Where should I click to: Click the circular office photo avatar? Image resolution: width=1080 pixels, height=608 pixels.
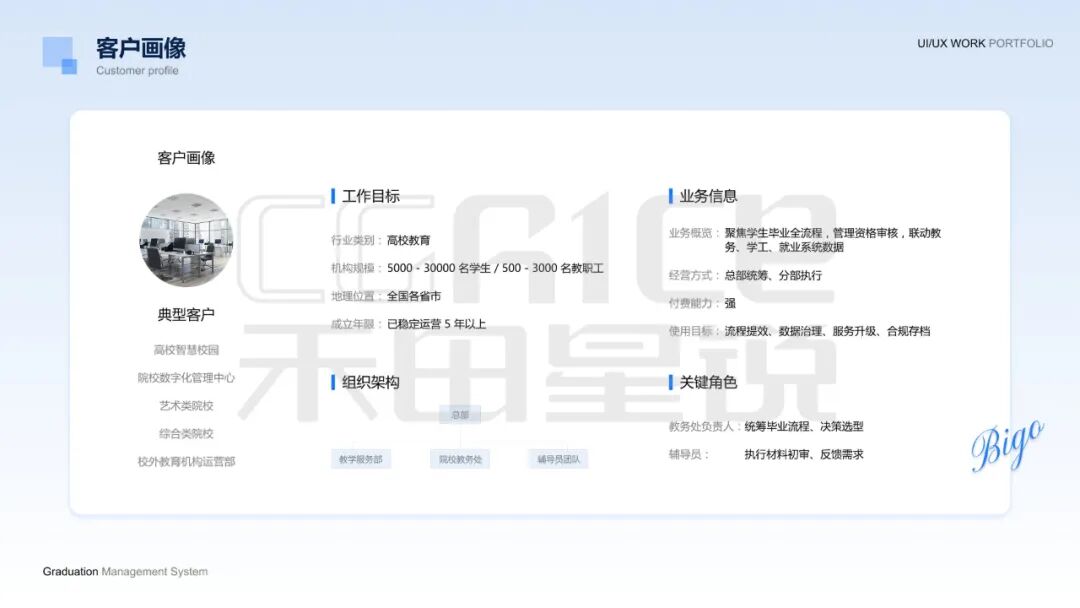pos(186,240)
